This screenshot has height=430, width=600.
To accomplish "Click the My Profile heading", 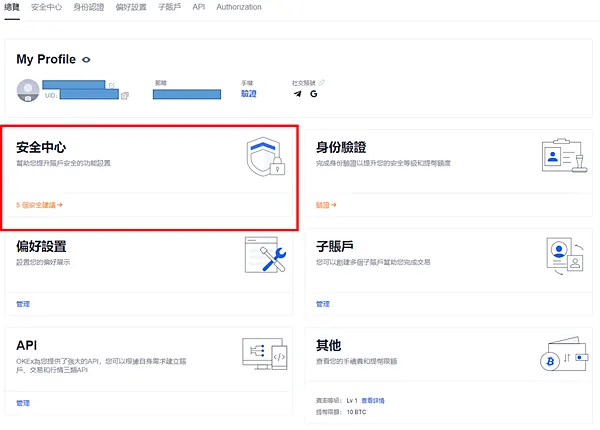I will point(46,59).
